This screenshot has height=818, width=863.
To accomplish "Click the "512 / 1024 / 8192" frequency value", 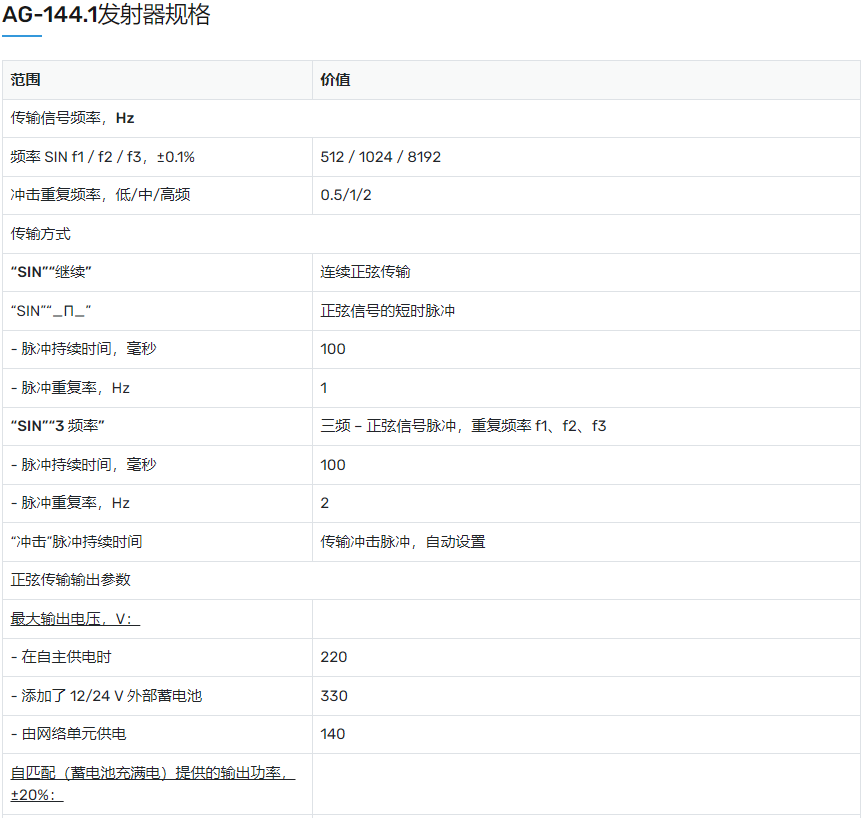I will point(380,157).
